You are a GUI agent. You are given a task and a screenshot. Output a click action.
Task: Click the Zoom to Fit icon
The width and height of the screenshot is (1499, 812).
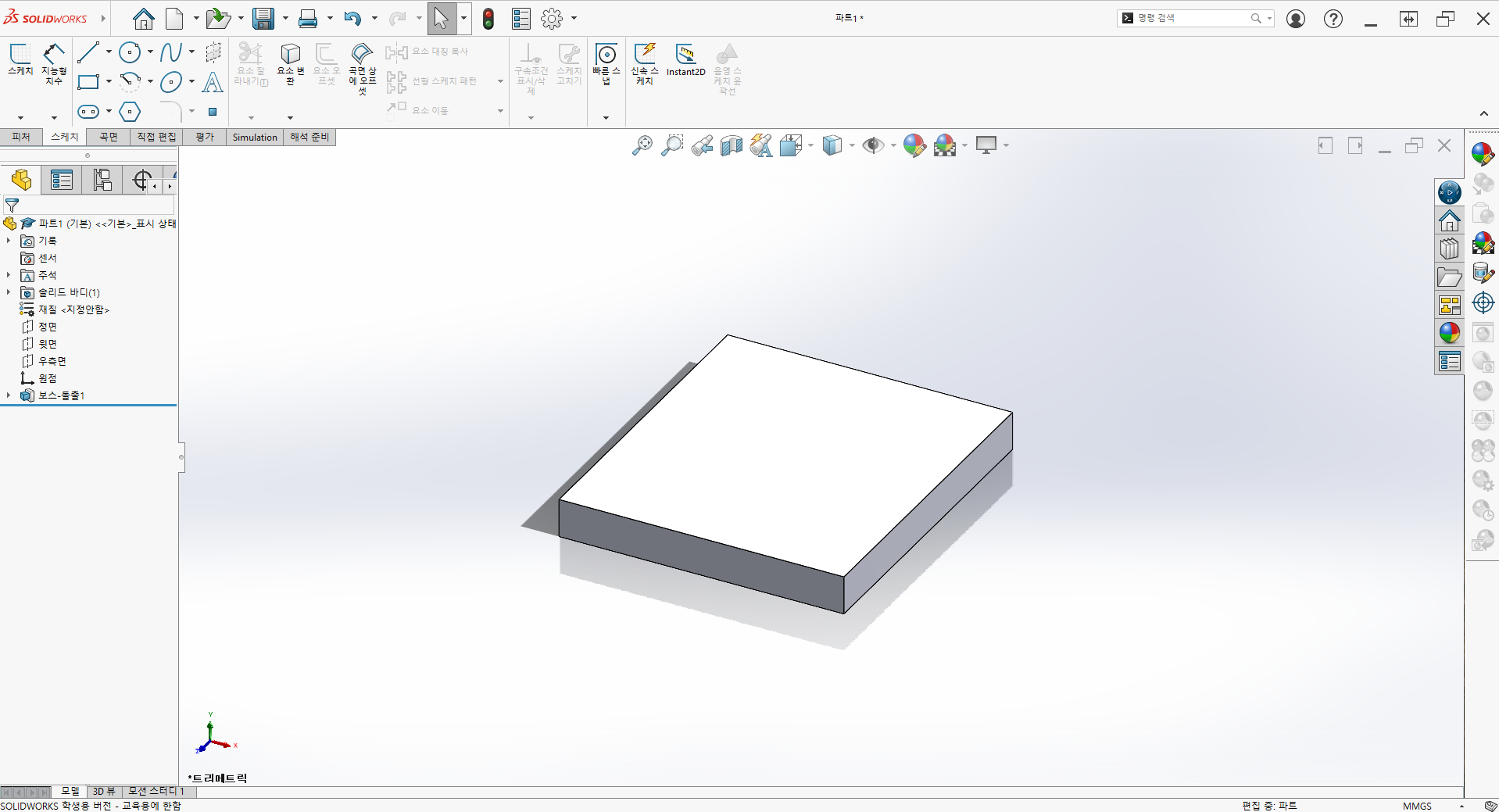tap(642, 145)
